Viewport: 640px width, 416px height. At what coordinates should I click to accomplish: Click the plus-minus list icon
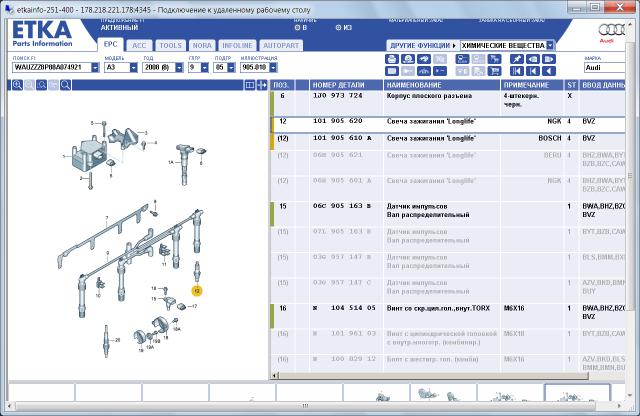(440, 71)
